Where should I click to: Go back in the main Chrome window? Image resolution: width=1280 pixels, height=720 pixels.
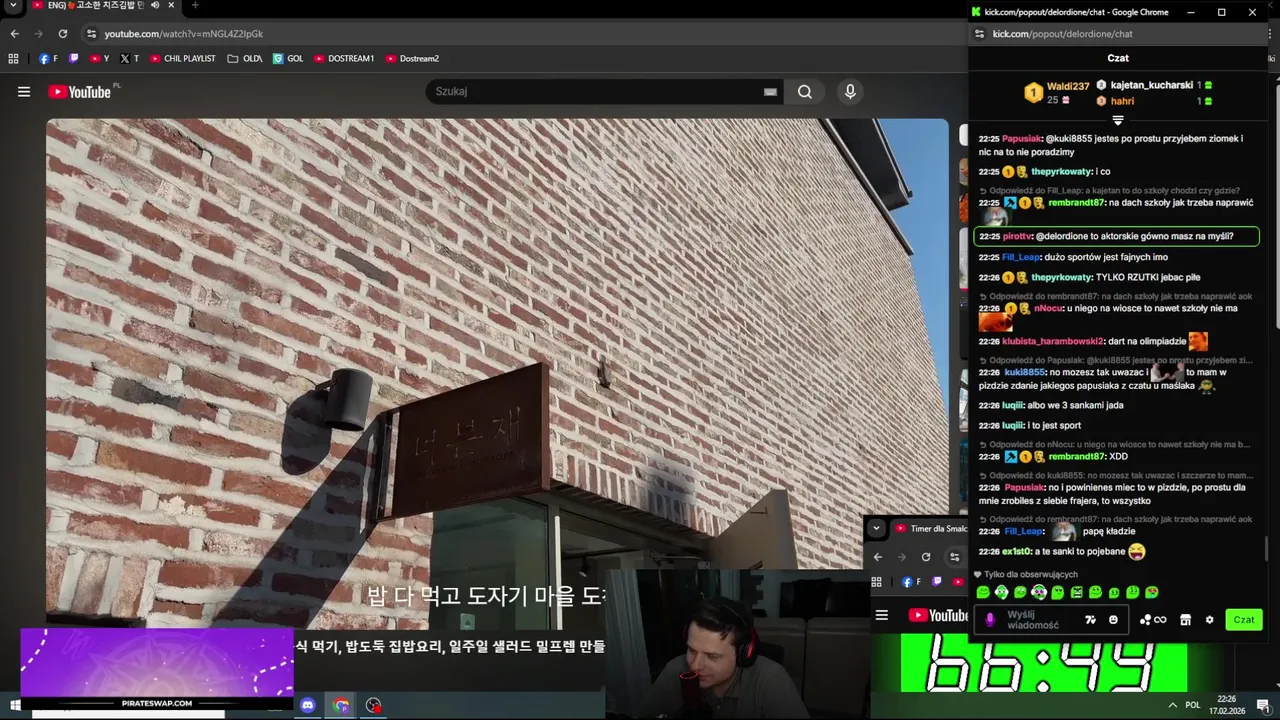pyautogui.click(x=14, y=34)
